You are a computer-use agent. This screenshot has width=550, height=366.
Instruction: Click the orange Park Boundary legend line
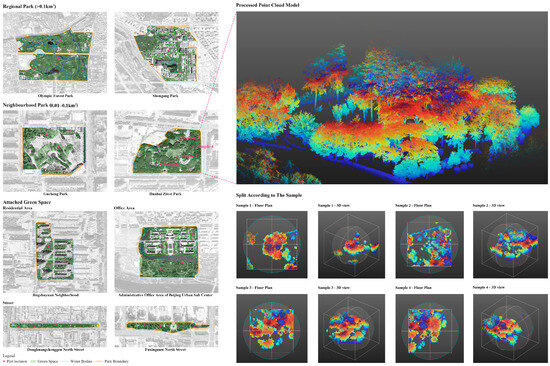point(99,361)
